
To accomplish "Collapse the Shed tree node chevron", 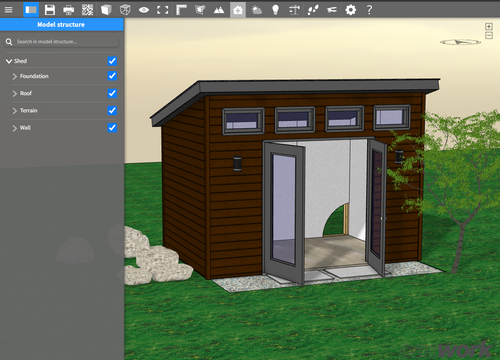I will (x=9, y=61).
